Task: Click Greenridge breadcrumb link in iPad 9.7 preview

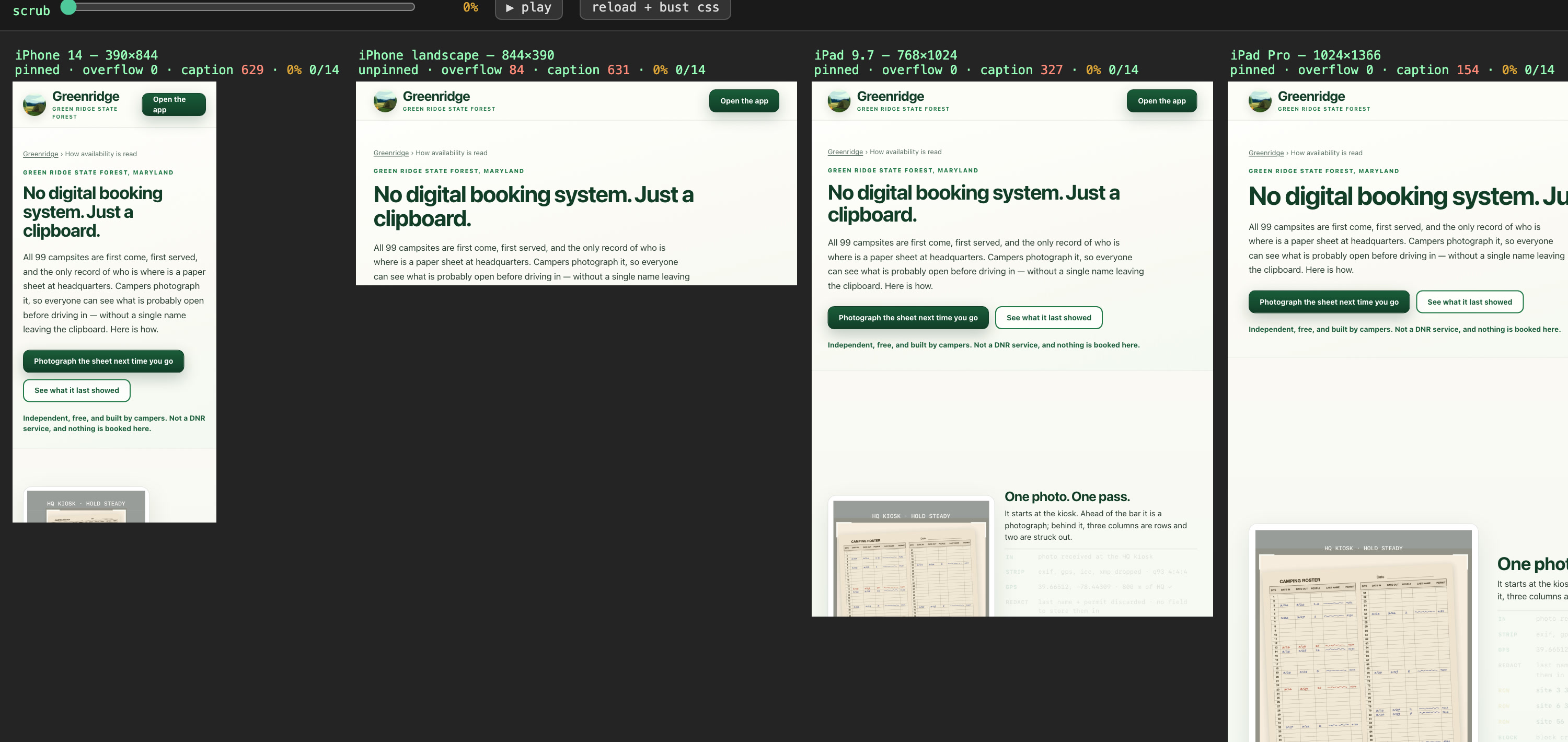Action: tap(845, 152)
